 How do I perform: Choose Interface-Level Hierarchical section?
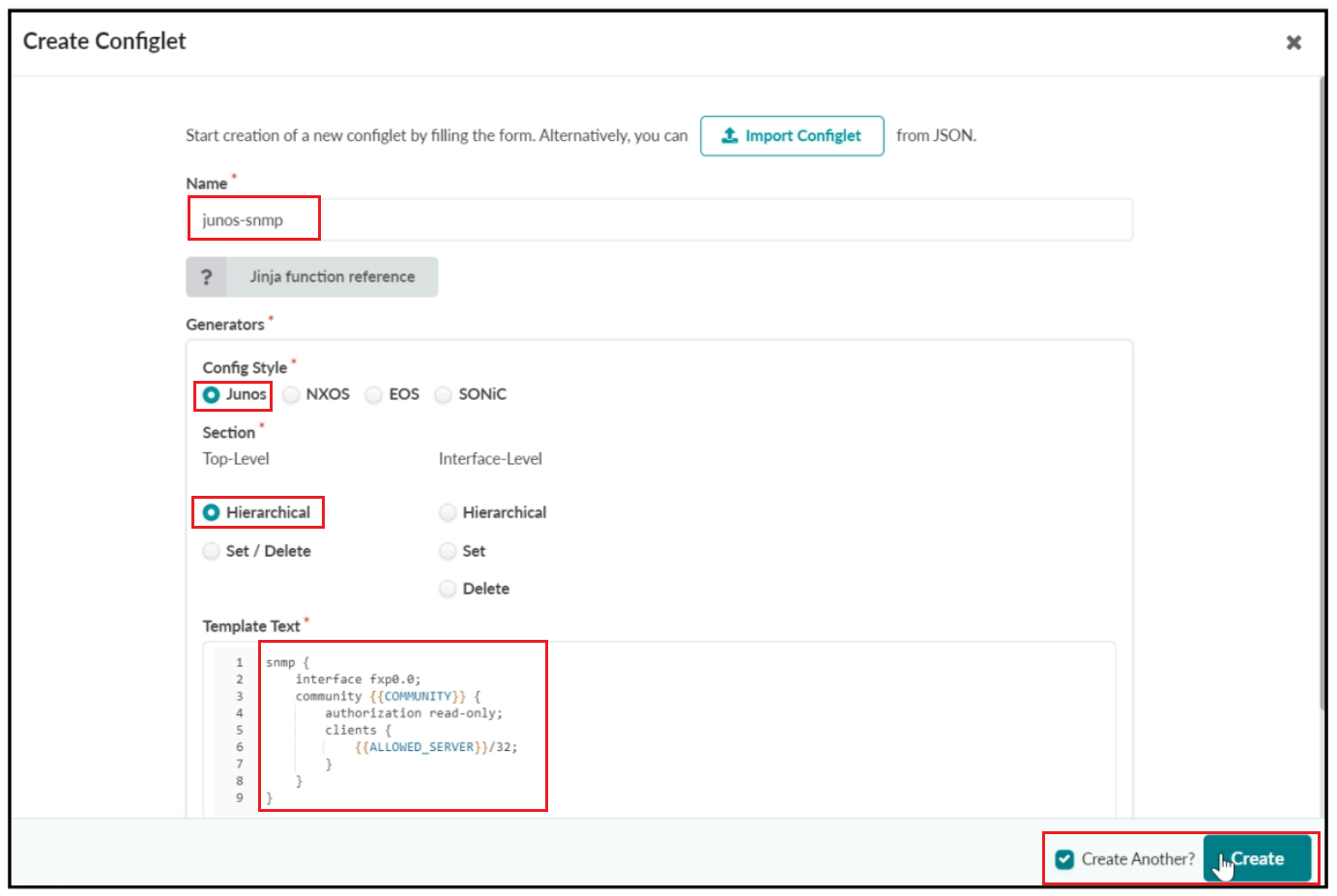coord(448,512)
